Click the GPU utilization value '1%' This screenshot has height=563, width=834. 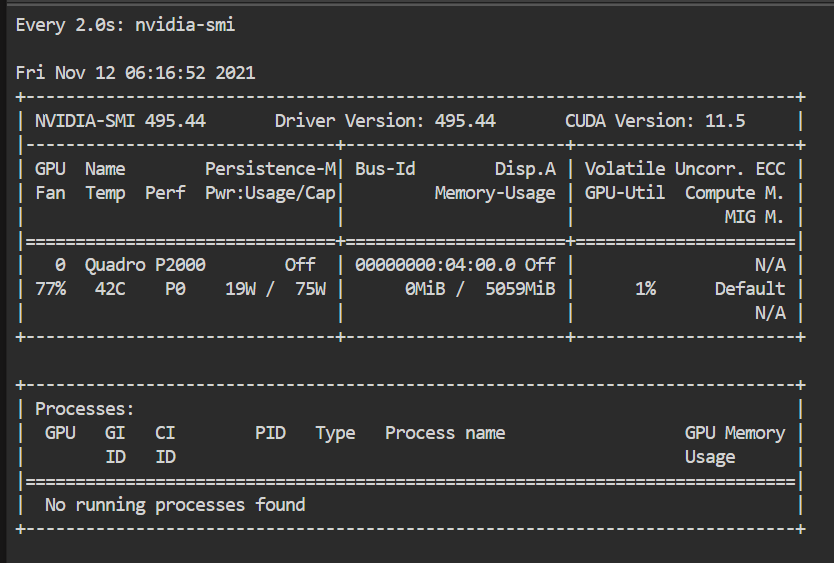[645, 288]
